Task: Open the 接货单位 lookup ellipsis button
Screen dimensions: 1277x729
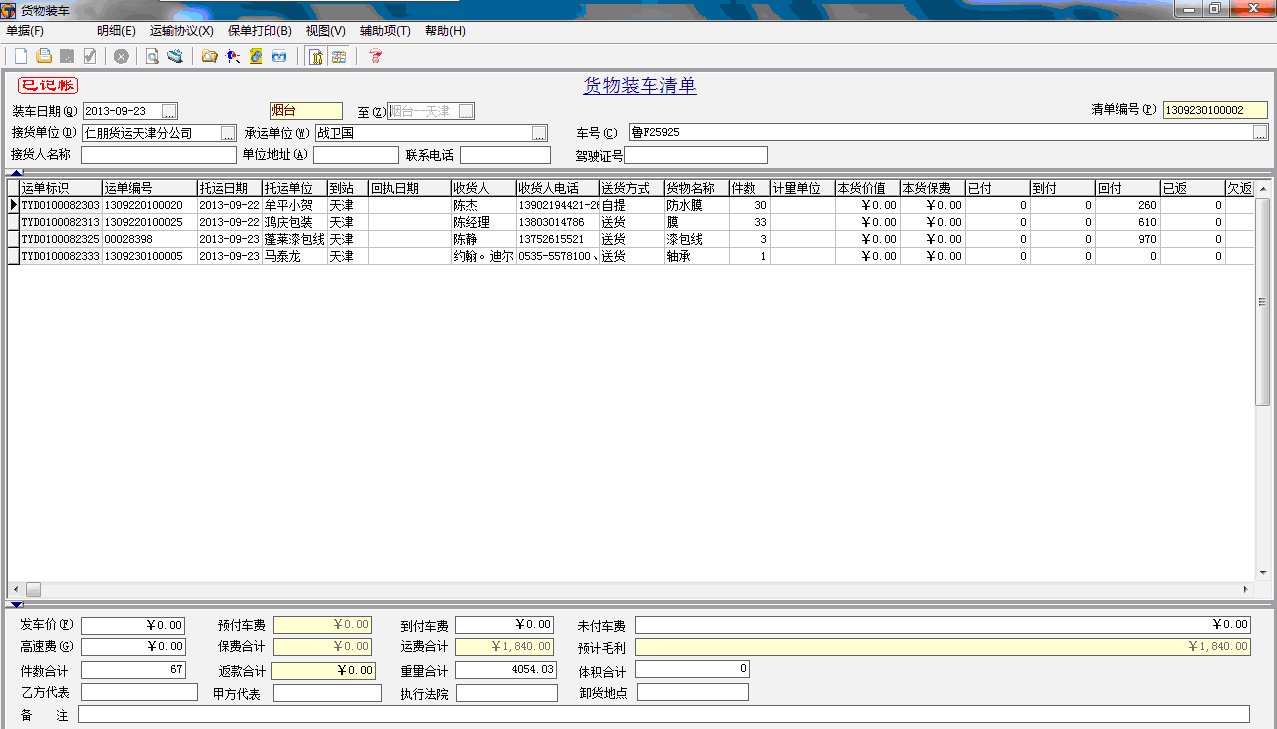Action: tap(228, 133)
